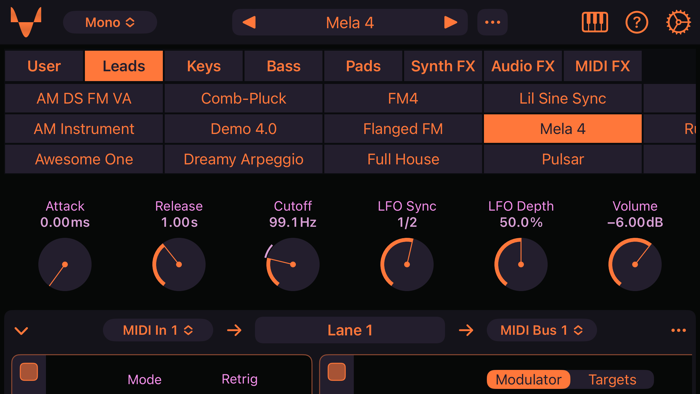Switch to the Audio FX tab

click(x=523, y=66)
